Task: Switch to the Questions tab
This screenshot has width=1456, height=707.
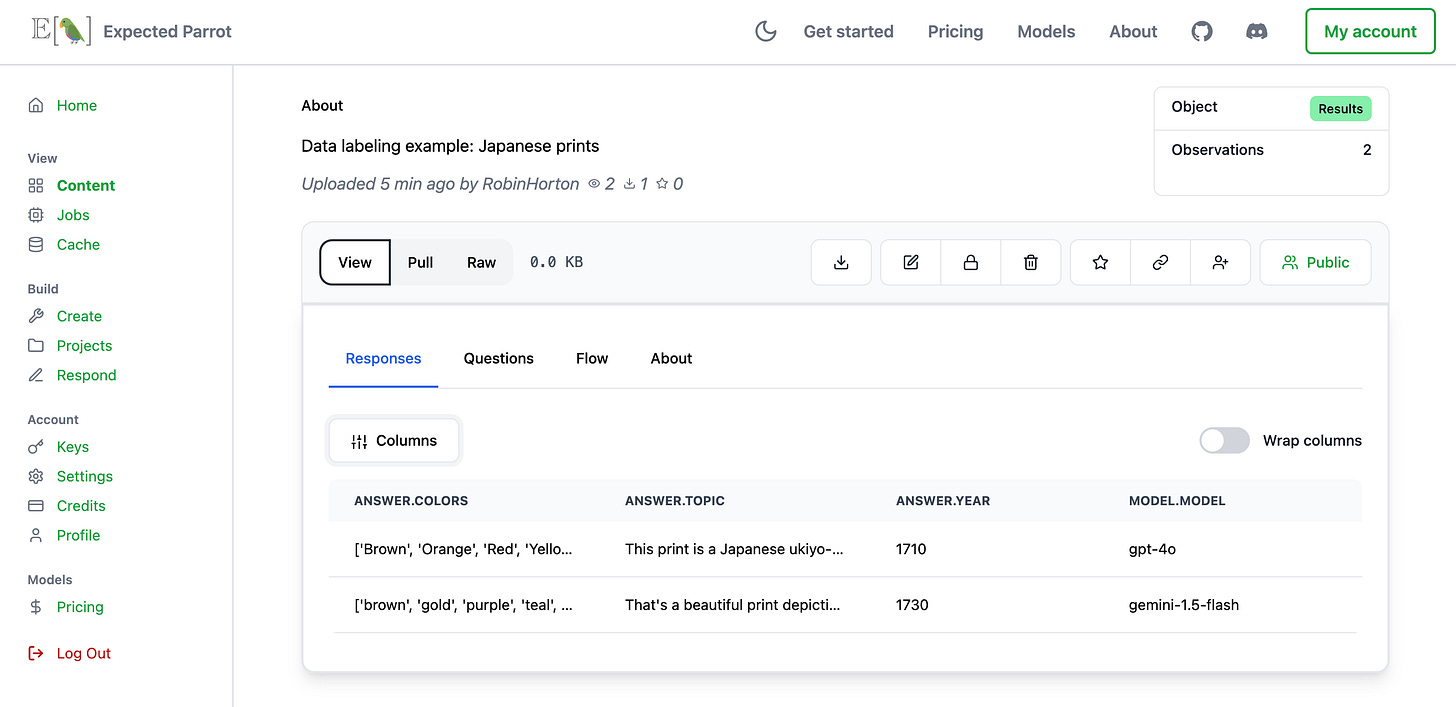Action: tap(498, 358)
